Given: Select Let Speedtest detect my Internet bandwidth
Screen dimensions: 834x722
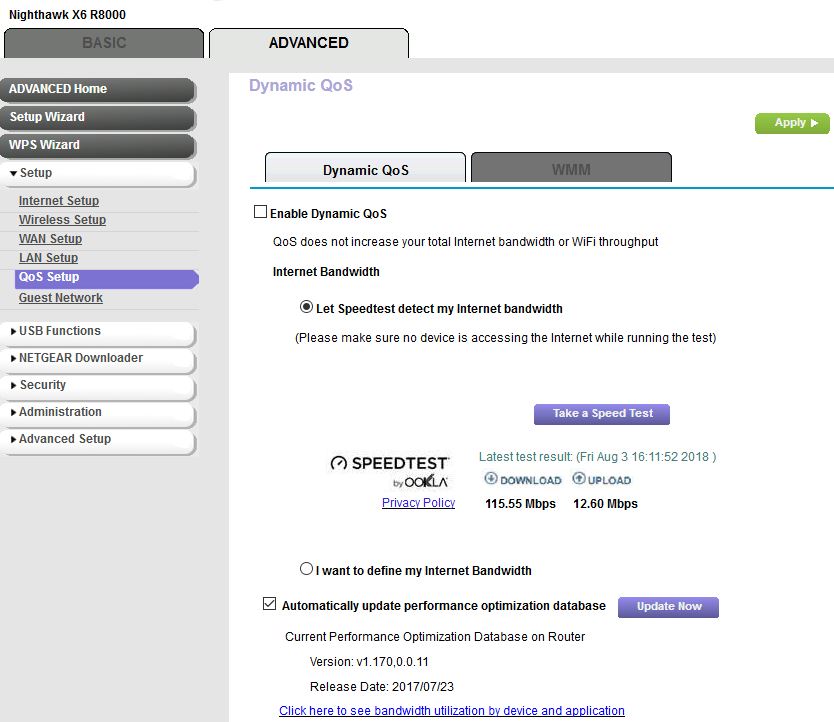Looking at the screenshot, I should tap(306, 307).
